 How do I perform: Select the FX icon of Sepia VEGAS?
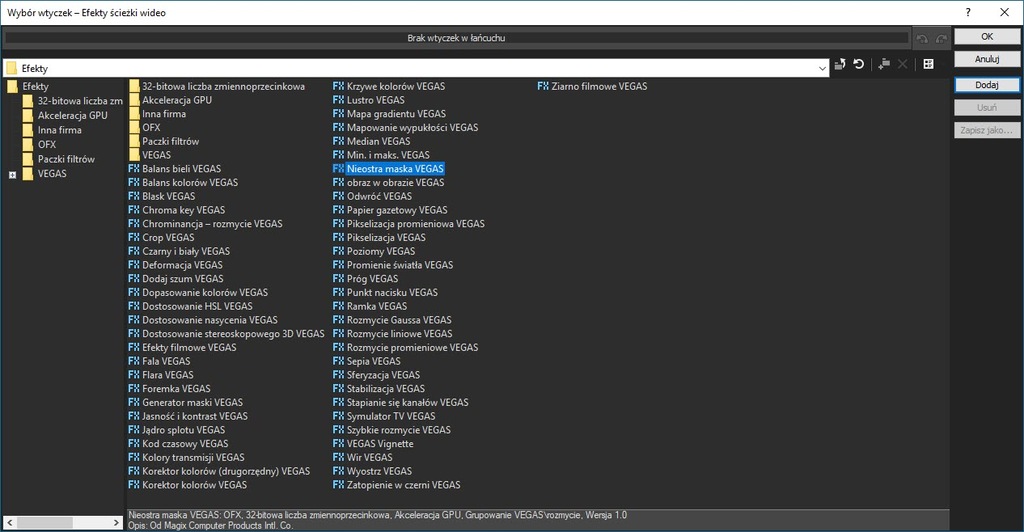pos(338,361)
